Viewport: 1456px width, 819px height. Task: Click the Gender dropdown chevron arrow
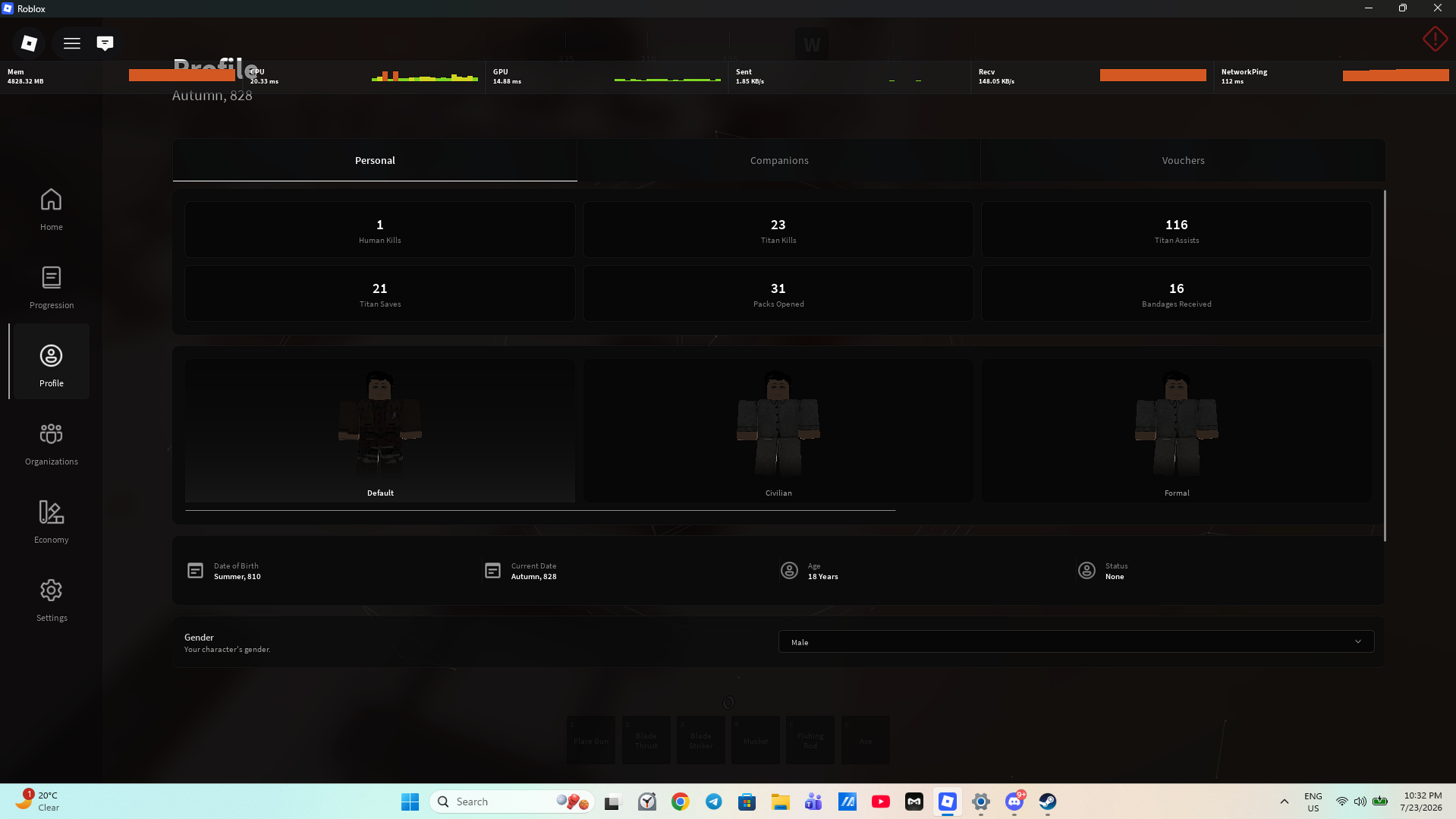[1358, 642]
